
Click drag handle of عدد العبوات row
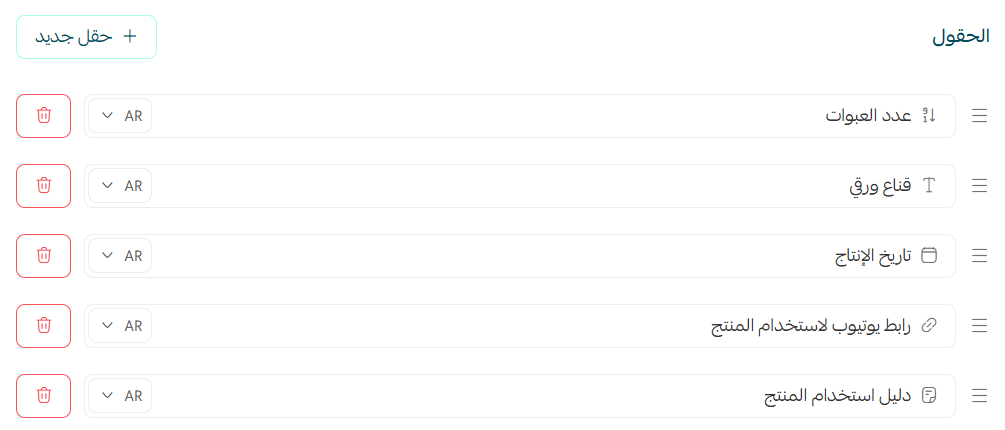(980, 116)
